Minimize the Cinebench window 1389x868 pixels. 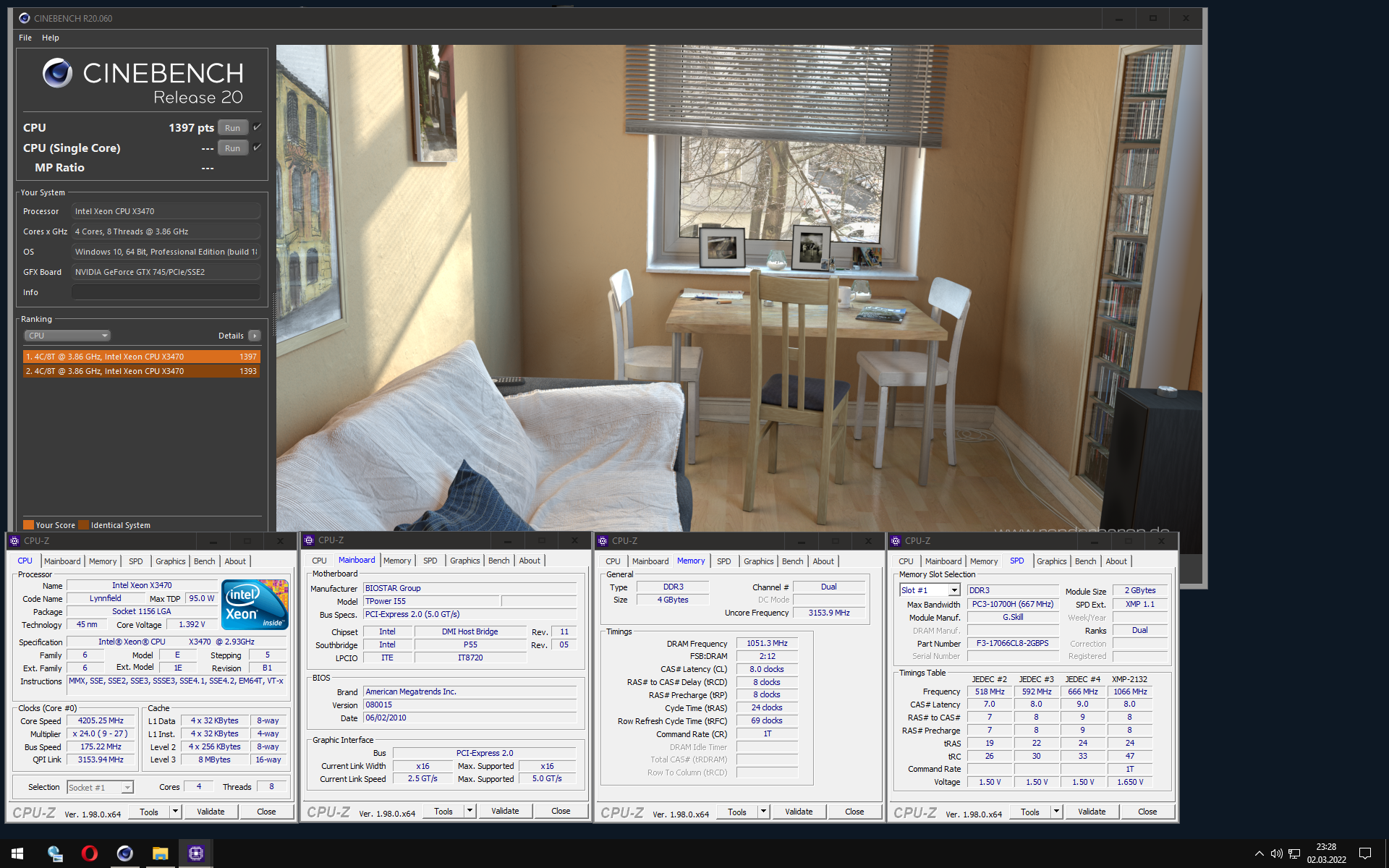pyautogui.click(x=1118, y=18)
